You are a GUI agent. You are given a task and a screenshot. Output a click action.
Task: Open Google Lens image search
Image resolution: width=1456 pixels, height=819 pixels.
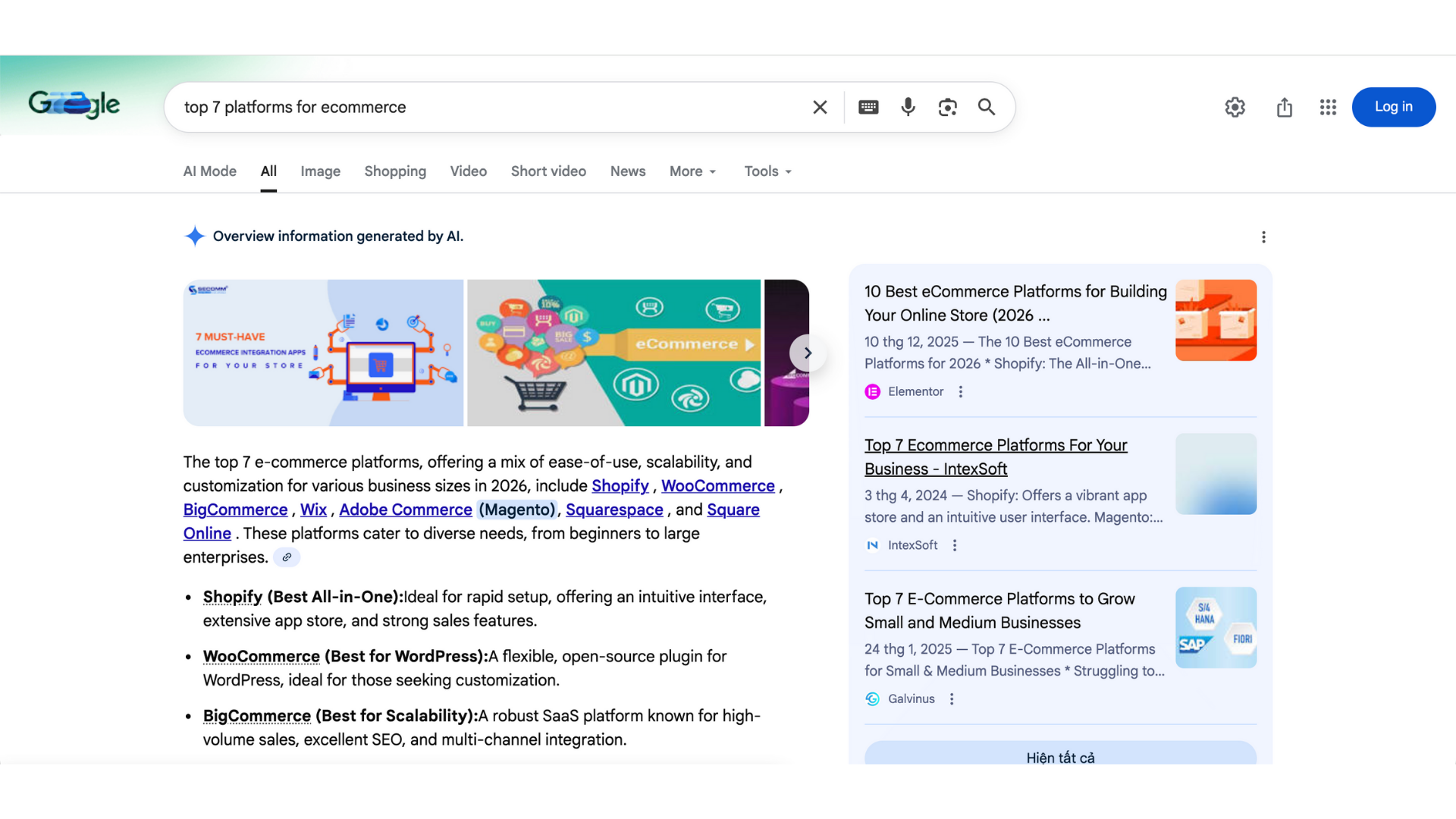point(947,107)
